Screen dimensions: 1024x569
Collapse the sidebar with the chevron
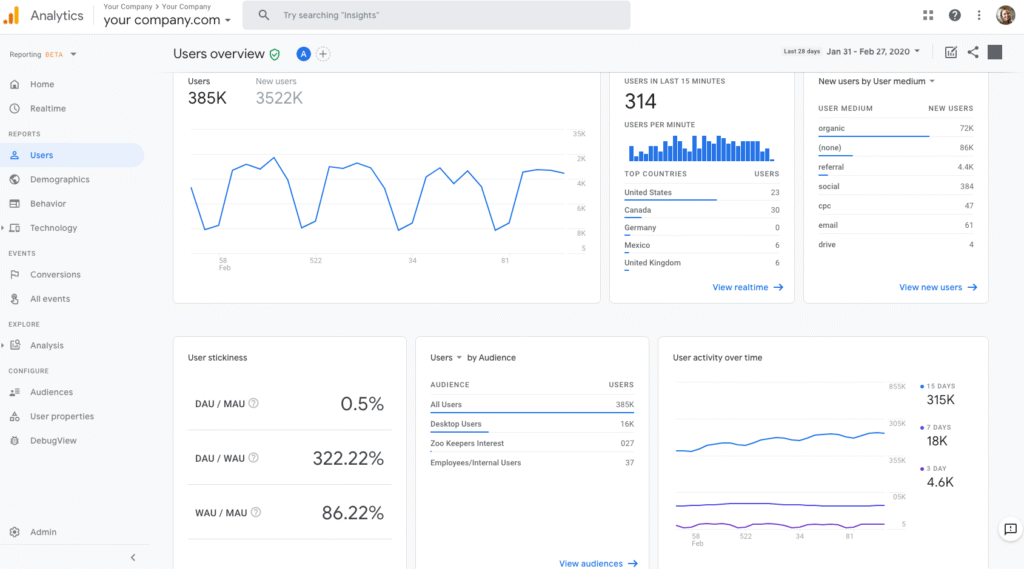pos(133,557)
